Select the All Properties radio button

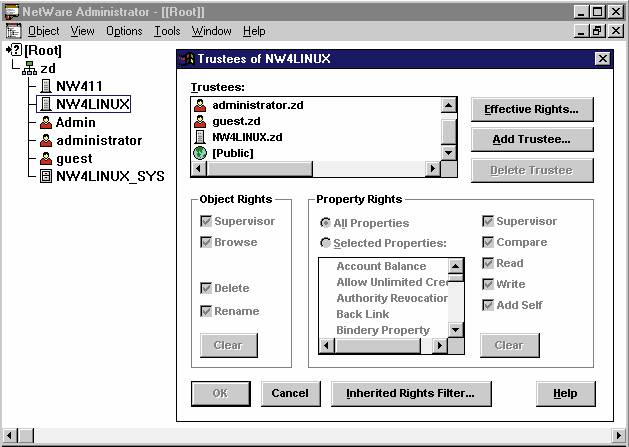(325, 223)
